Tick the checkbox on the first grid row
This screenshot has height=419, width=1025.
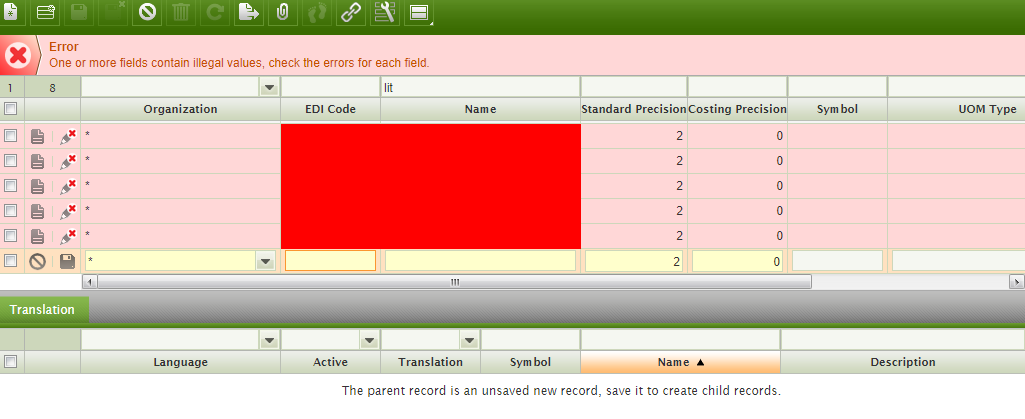(x=10, y=136)
